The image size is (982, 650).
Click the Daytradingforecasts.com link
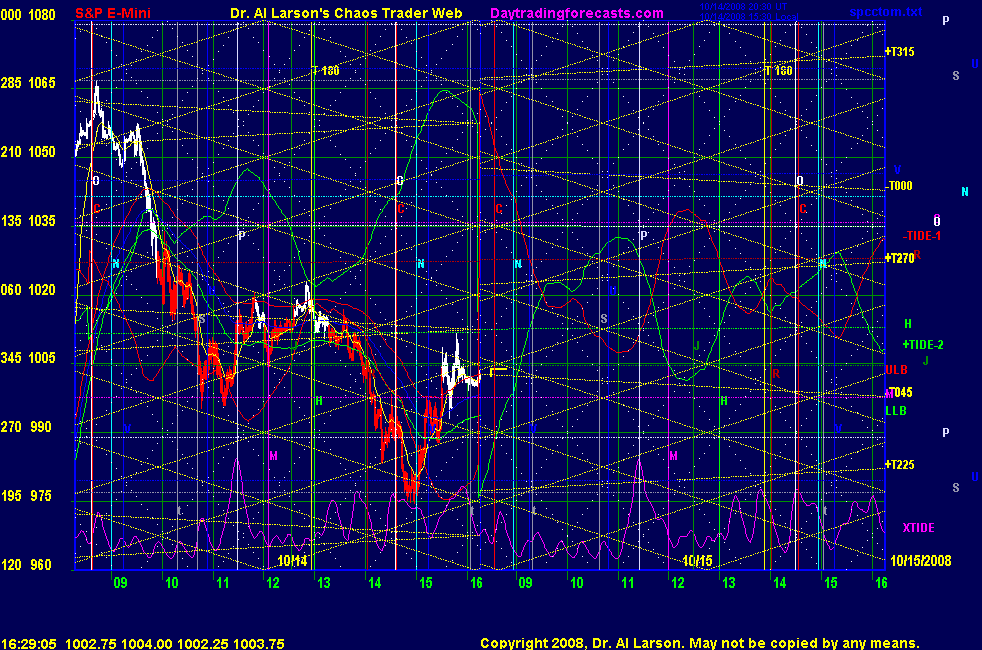click(x=577, y=13)
